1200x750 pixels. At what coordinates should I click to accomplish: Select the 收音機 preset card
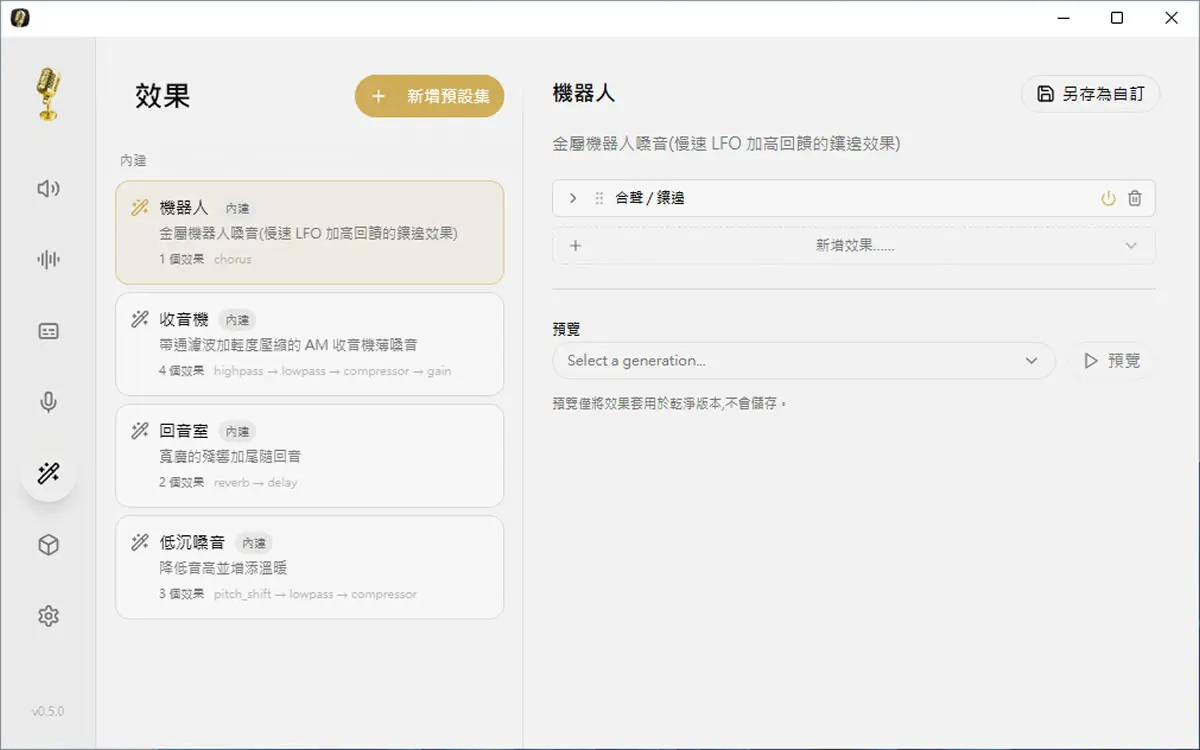pyautogui.click(x=310, y=344)
